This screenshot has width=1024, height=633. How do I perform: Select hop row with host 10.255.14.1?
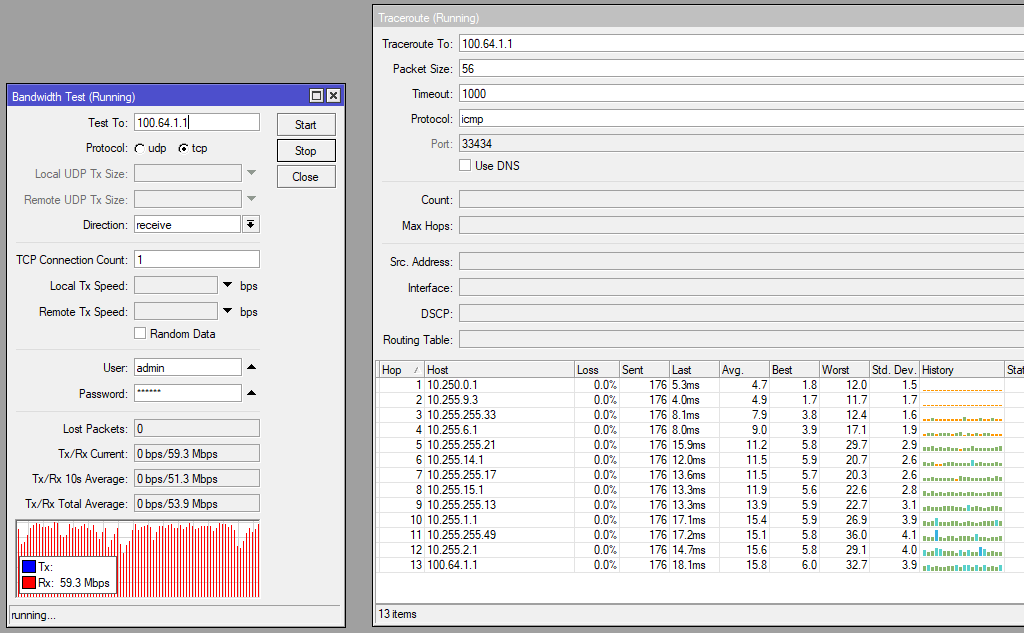pyautogui.click(x=700, y=460)
